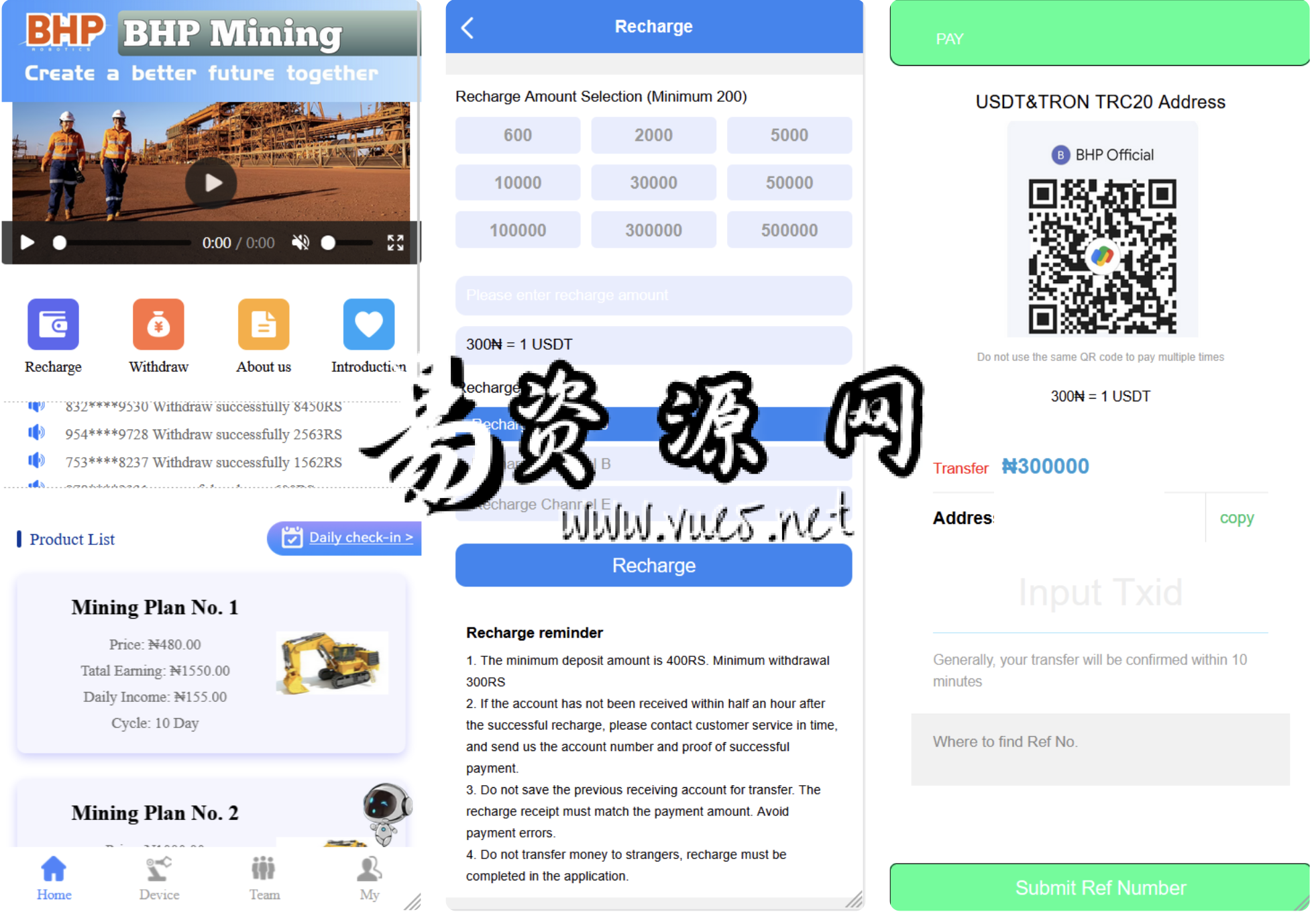
Task: Switch to Device tab
Action: coord(159,878)
